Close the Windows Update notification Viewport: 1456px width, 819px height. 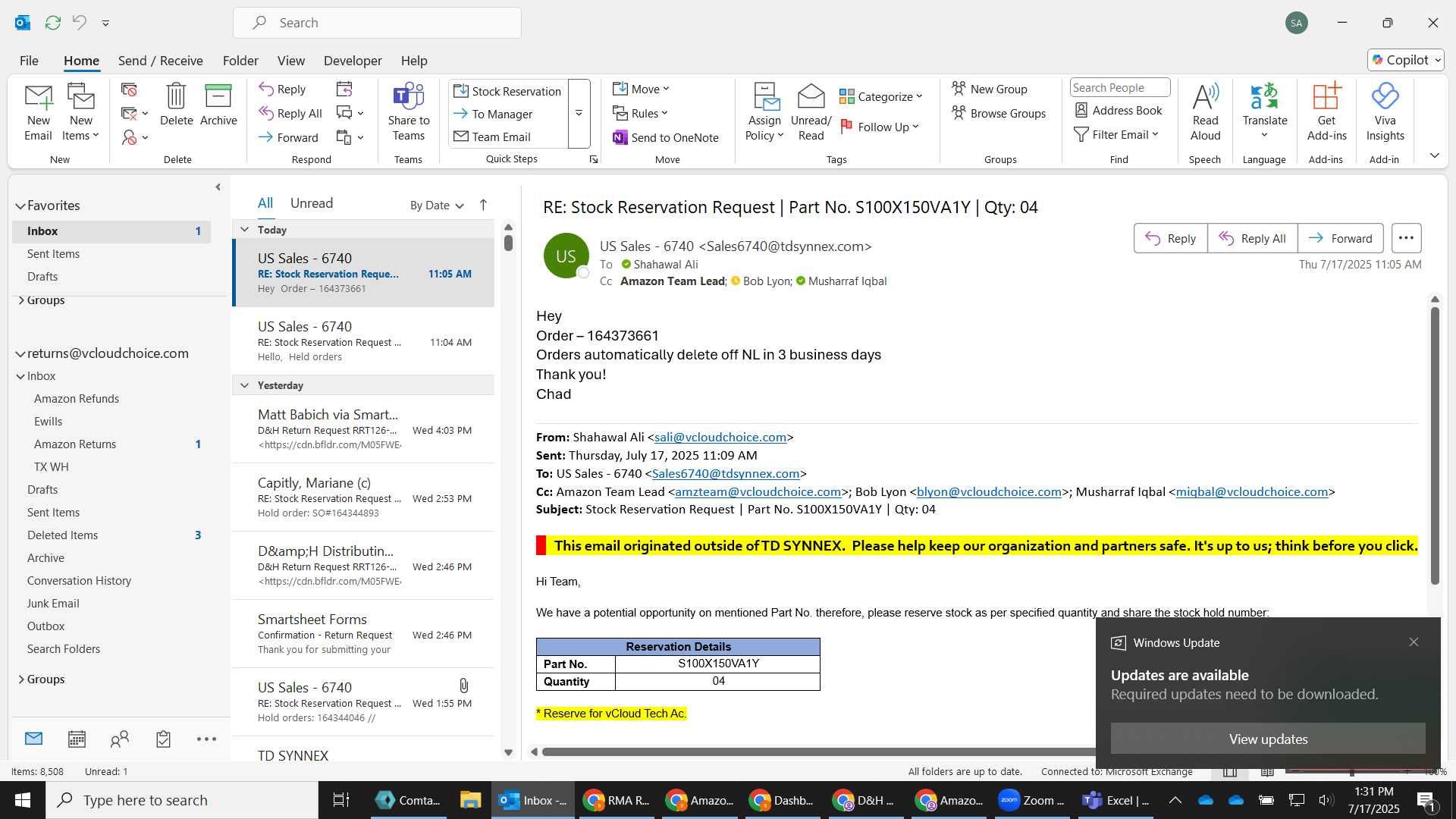pos(1414,642)
